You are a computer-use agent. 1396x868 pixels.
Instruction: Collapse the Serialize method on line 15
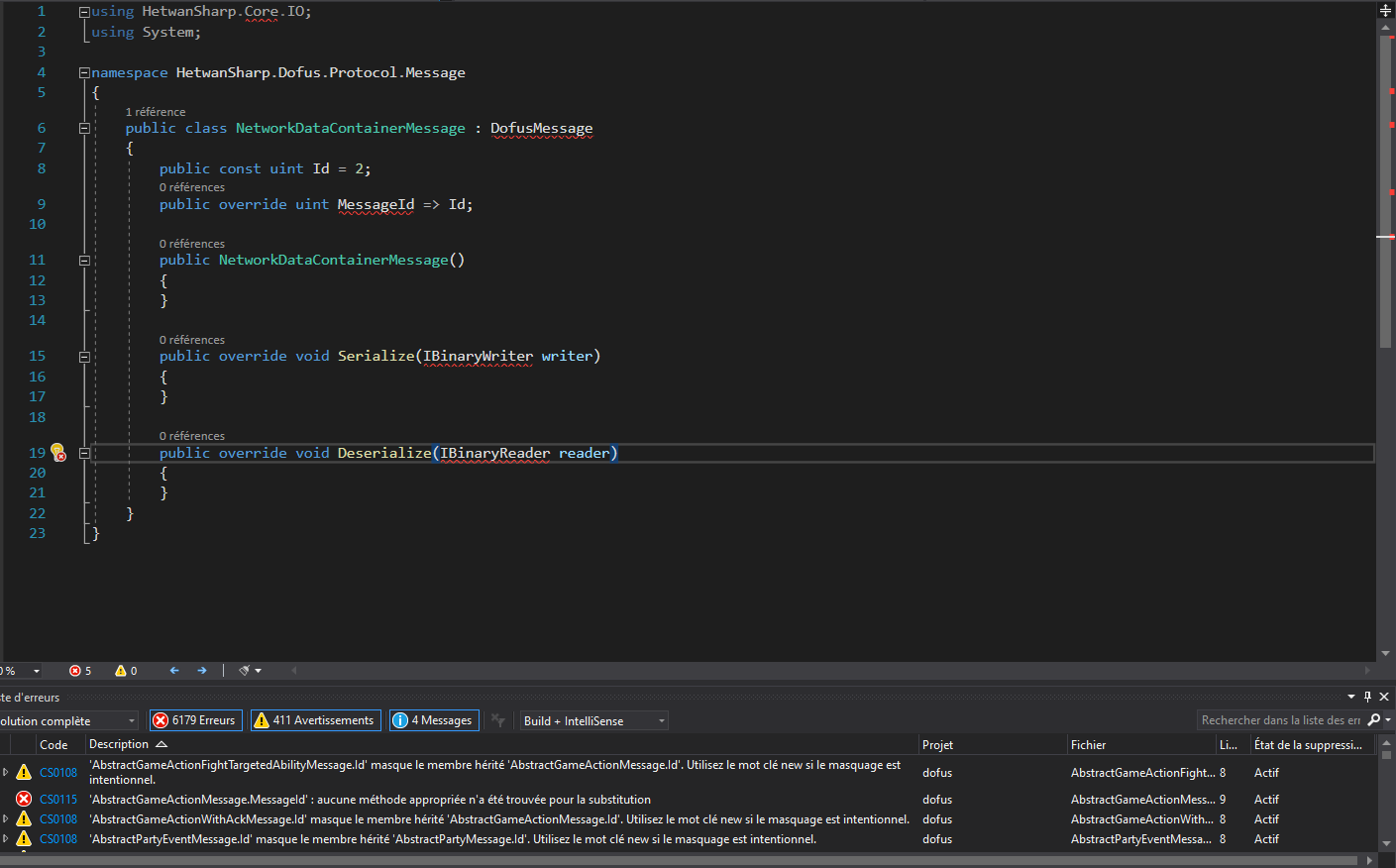pyautogui.click(x=84, y=356)
